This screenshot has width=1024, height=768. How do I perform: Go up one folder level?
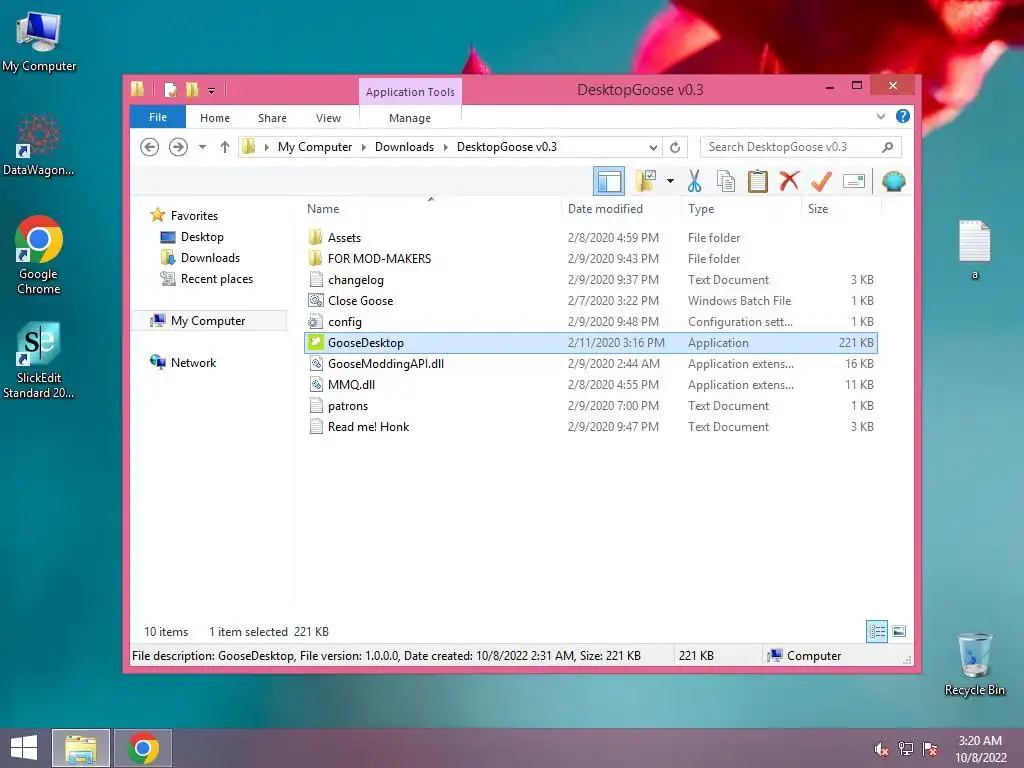(225, 147)
